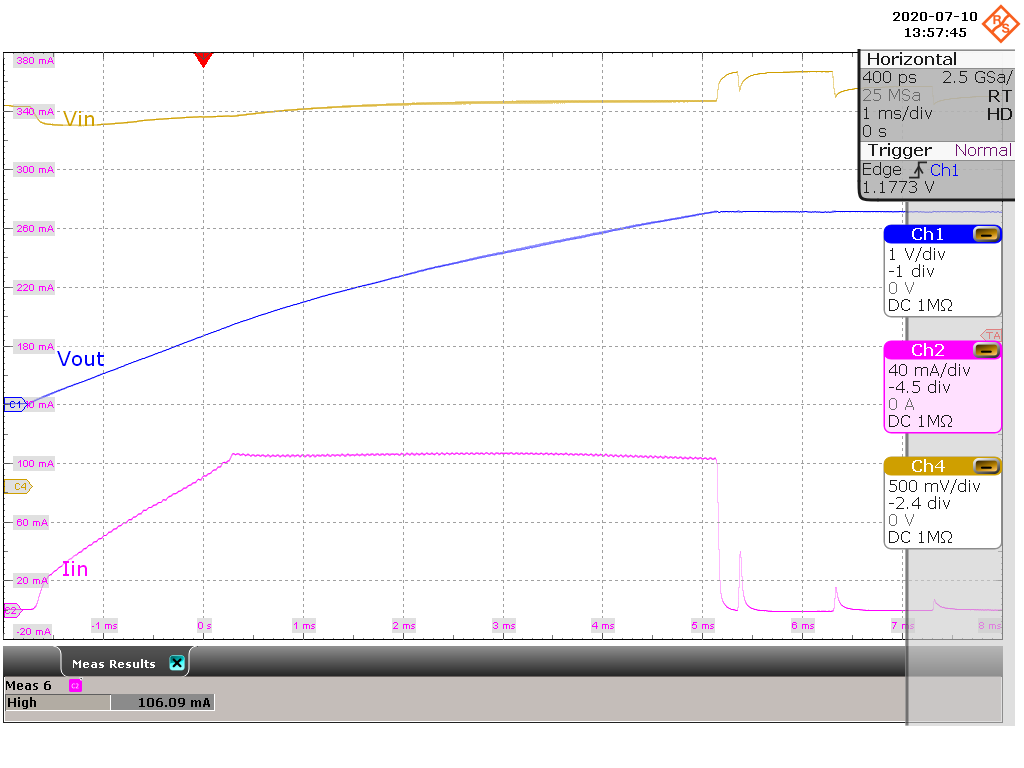This screenshot has height=768, width=1024.
Task: Select the edge trigger slope icon
Action: (917, 170)
